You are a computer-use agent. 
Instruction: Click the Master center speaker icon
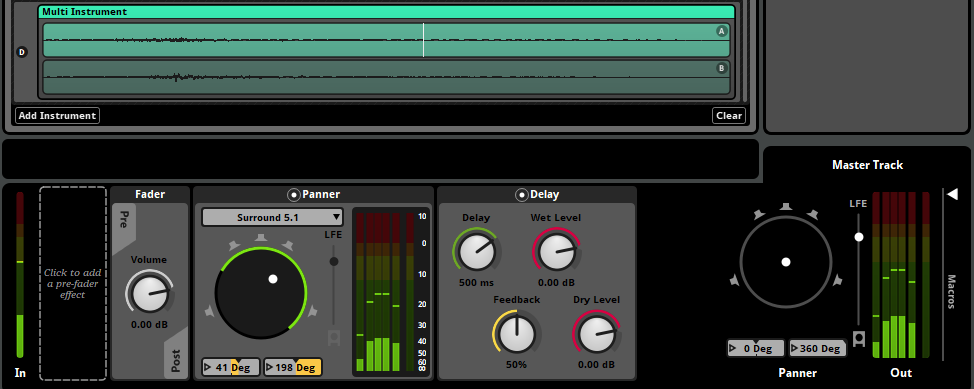(x=786, y=206)
